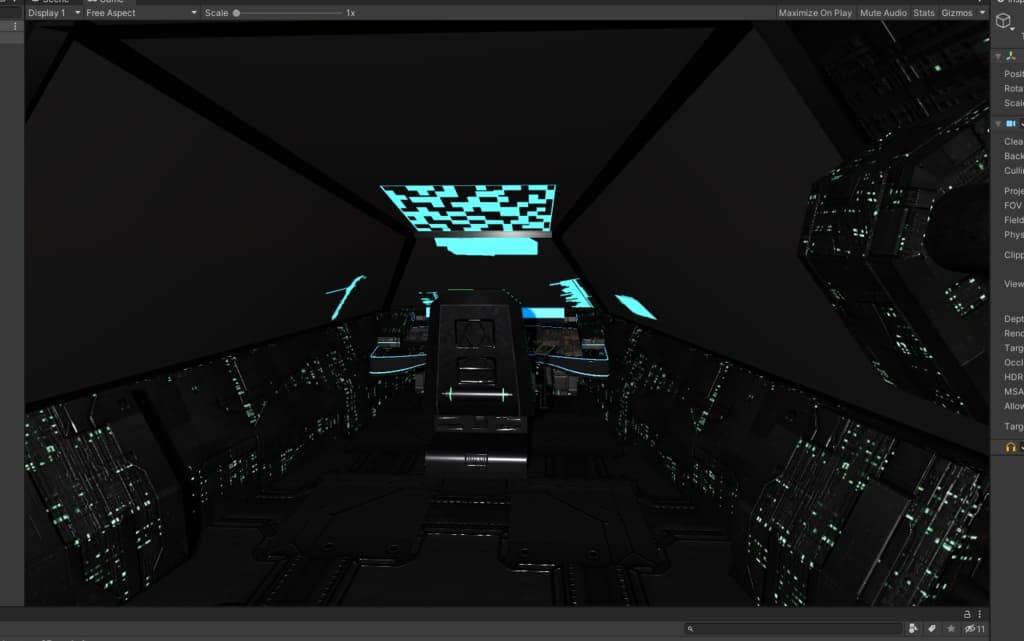Open Search by Label filter

932,629
